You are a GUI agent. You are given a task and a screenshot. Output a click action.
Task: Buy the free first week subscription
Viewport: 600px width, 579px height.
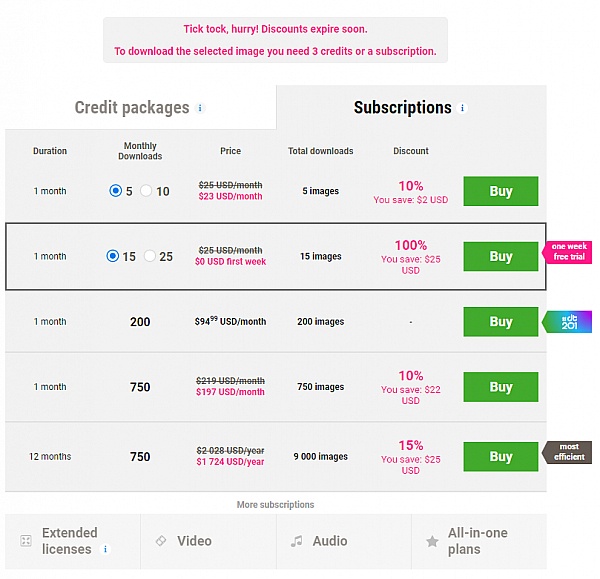500,256
